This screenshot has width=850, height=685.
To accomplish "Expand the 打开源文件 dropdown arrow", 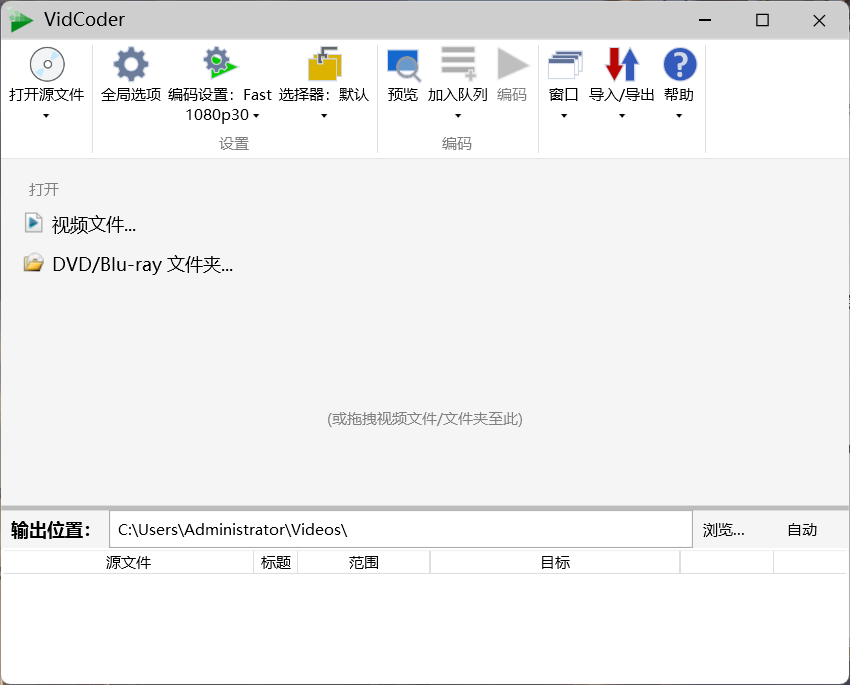I will pos(46,118).
